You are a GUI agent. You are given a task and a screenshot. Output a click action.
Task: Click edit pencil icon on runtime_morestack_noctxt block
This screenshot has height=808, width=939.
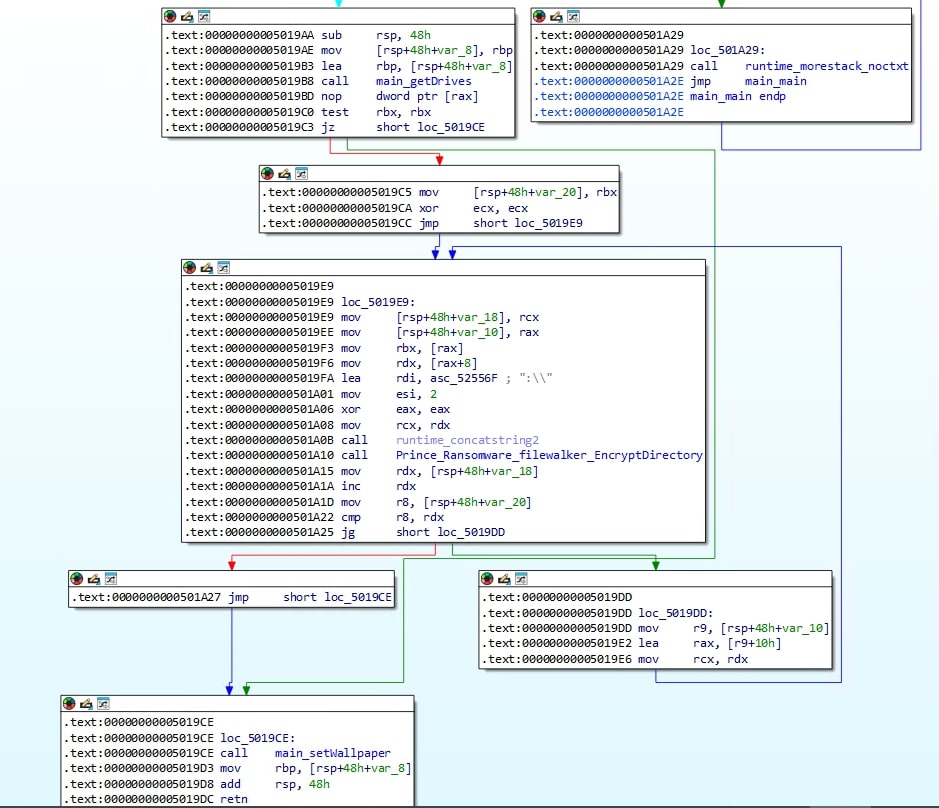(x=557, y=17)
